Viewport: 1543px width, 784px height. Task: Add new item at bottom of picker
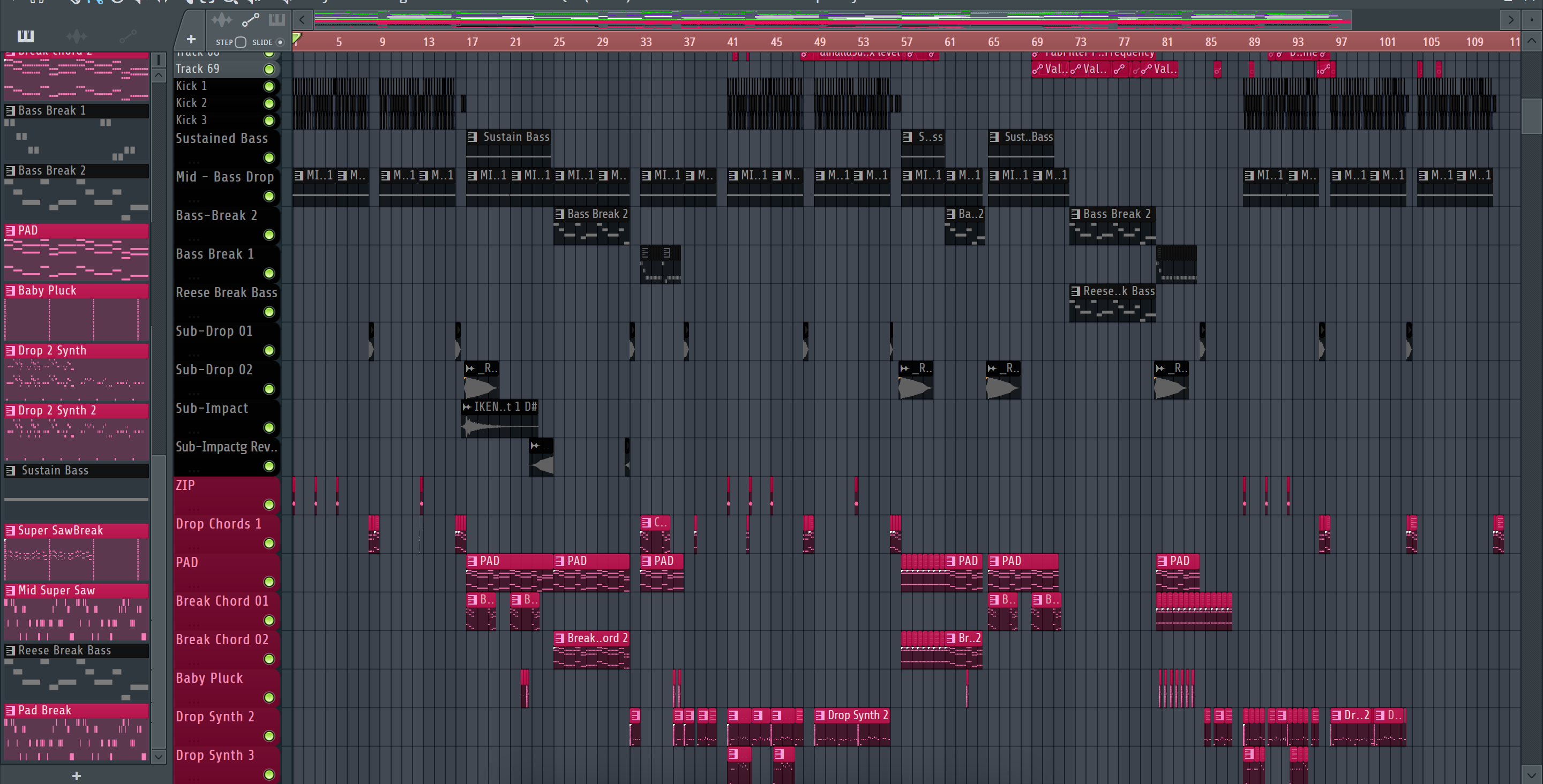tap(77, 775)
